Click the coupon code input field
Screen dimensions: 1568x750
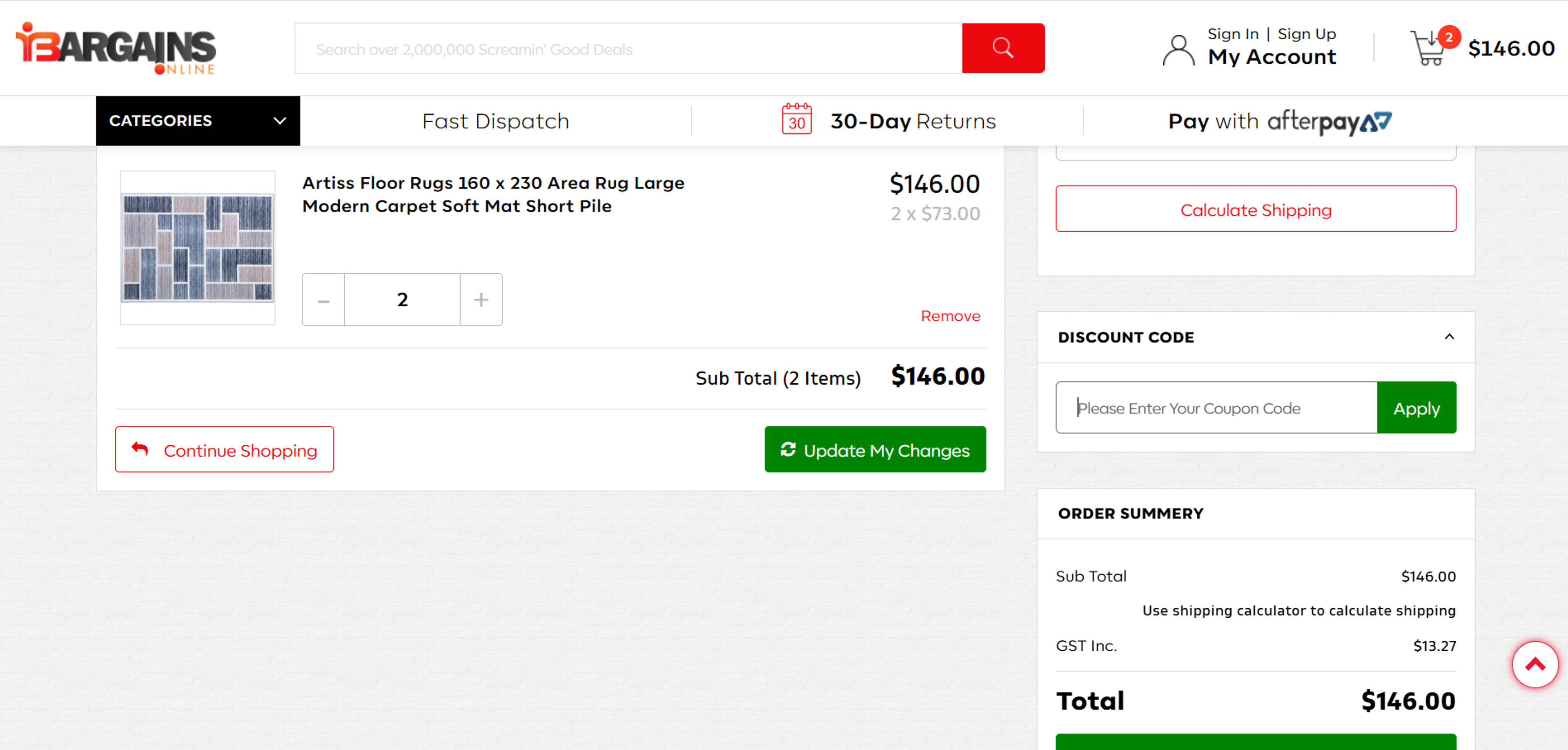pos(1216,407)
